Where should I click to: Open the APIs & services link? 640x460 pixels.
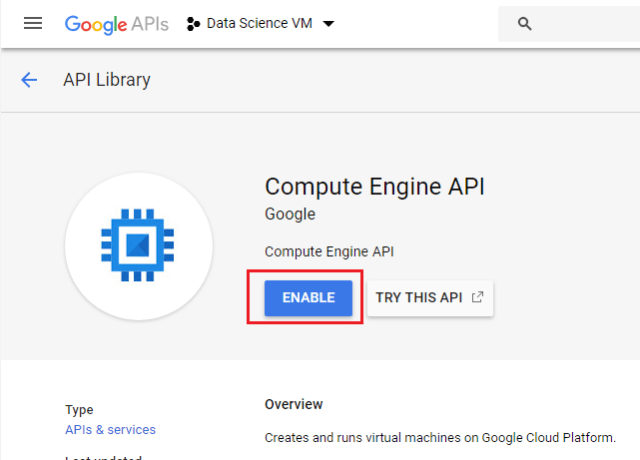click(110, 429)
